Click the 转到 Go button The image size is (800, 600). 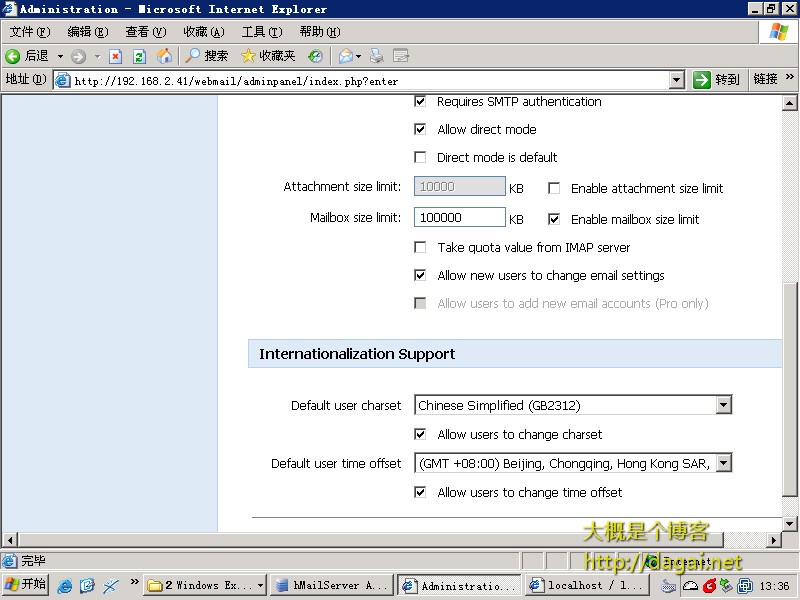click(717, 80)
